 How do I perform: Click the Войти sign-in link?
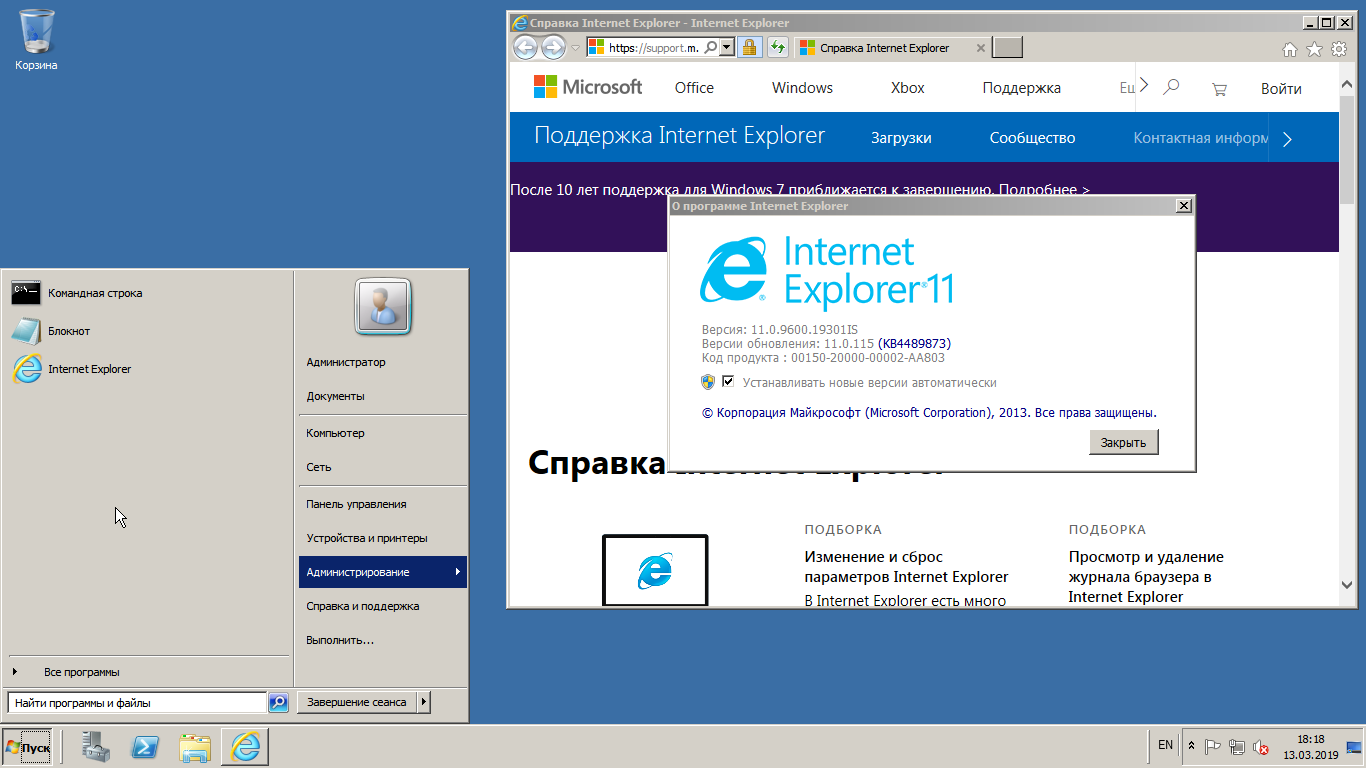coord(1281,89)
